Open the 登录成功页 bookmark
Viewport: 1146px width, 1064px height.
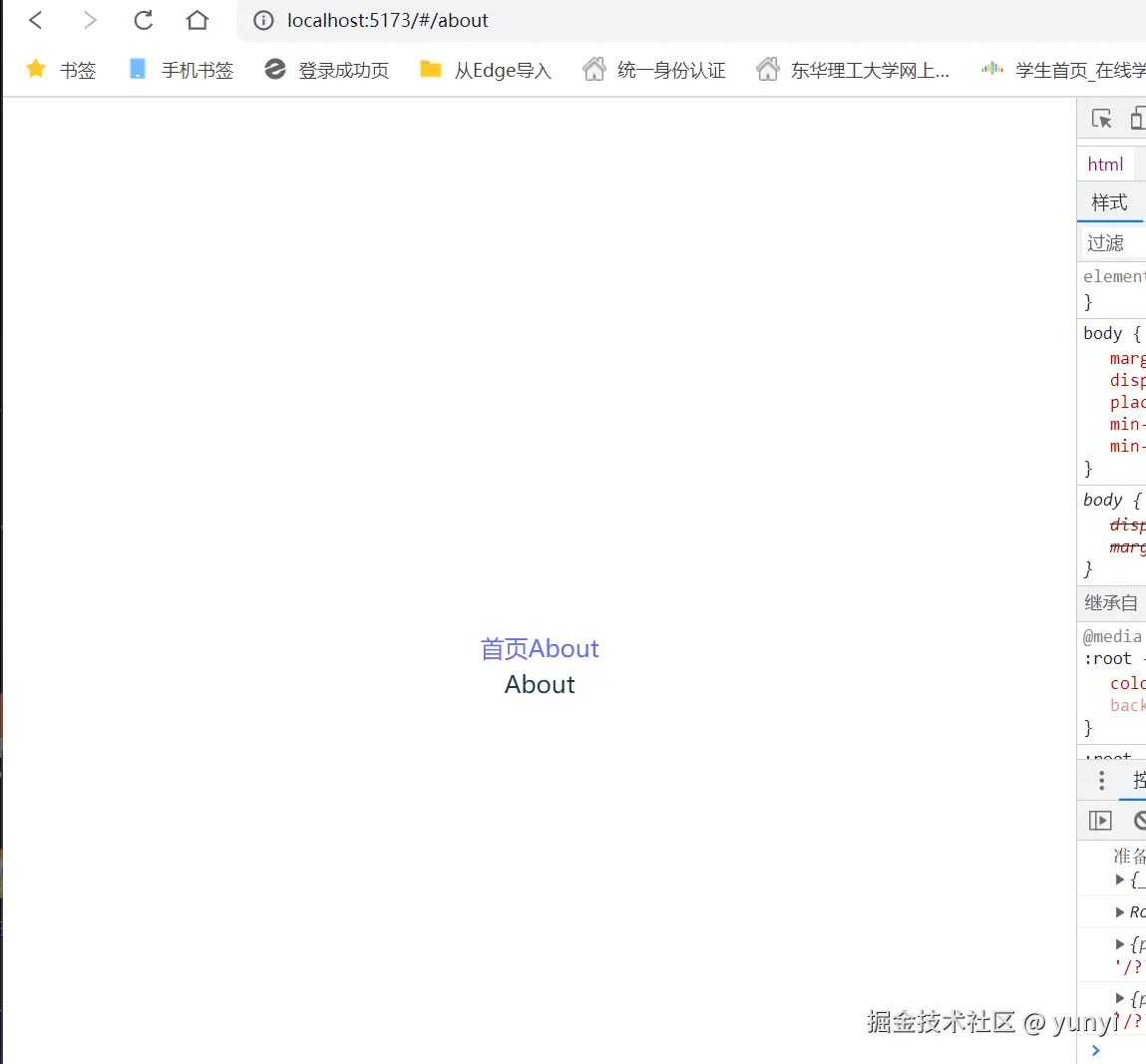coord(327,70)
